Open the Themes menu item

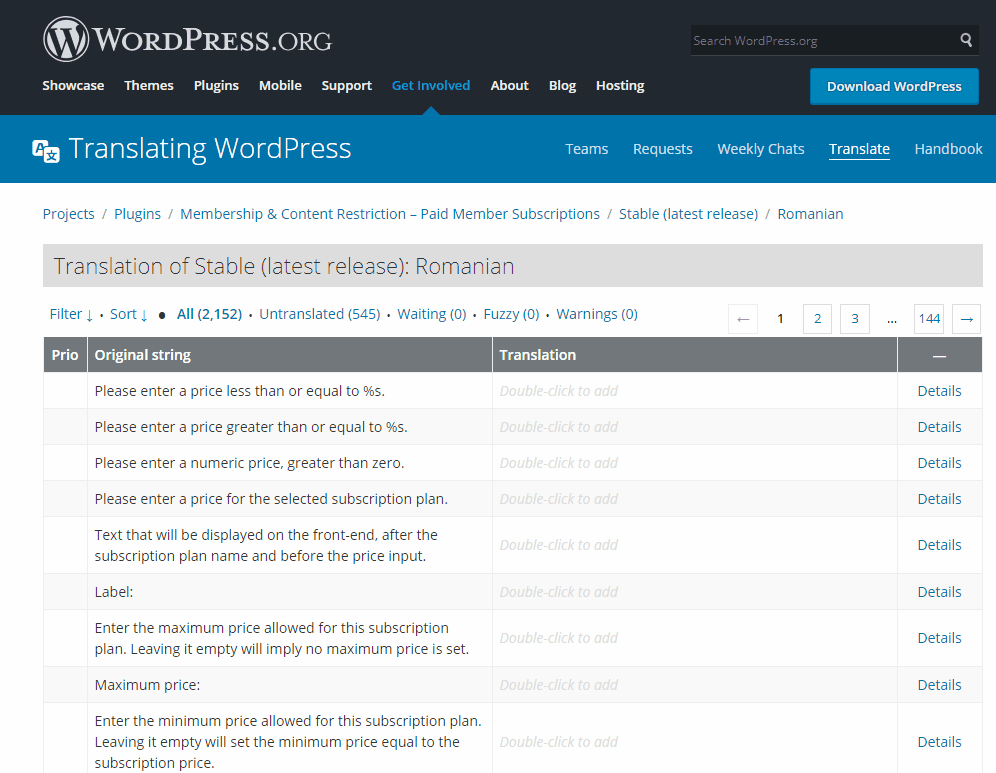coord(149,85)
